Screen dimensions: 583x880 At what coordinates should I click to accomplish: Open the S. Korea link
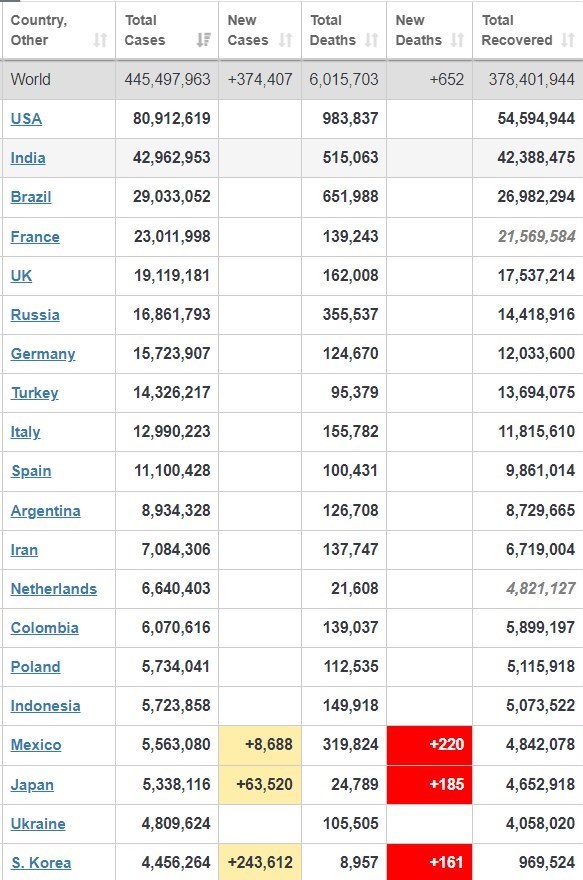point(41,863)
